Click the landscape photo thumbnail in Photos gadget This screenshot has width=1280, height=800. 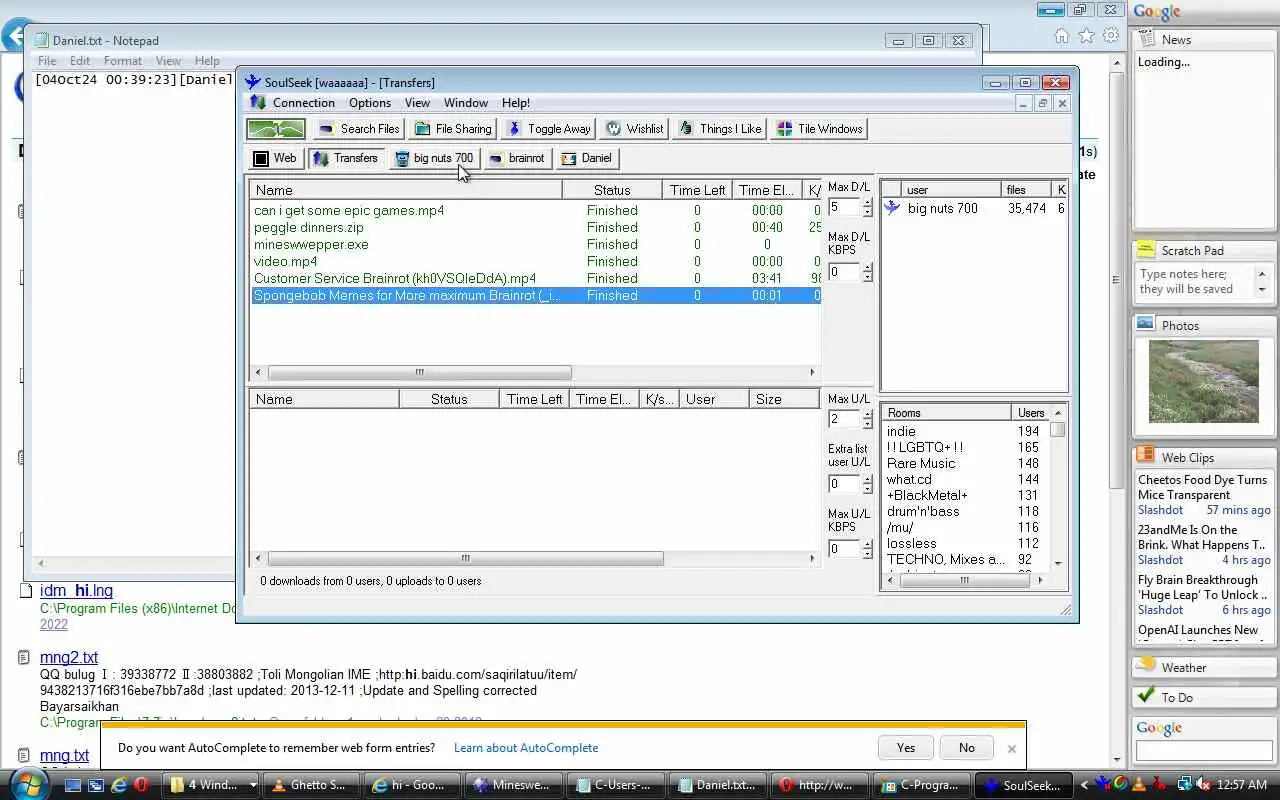tap(1204, 381)
